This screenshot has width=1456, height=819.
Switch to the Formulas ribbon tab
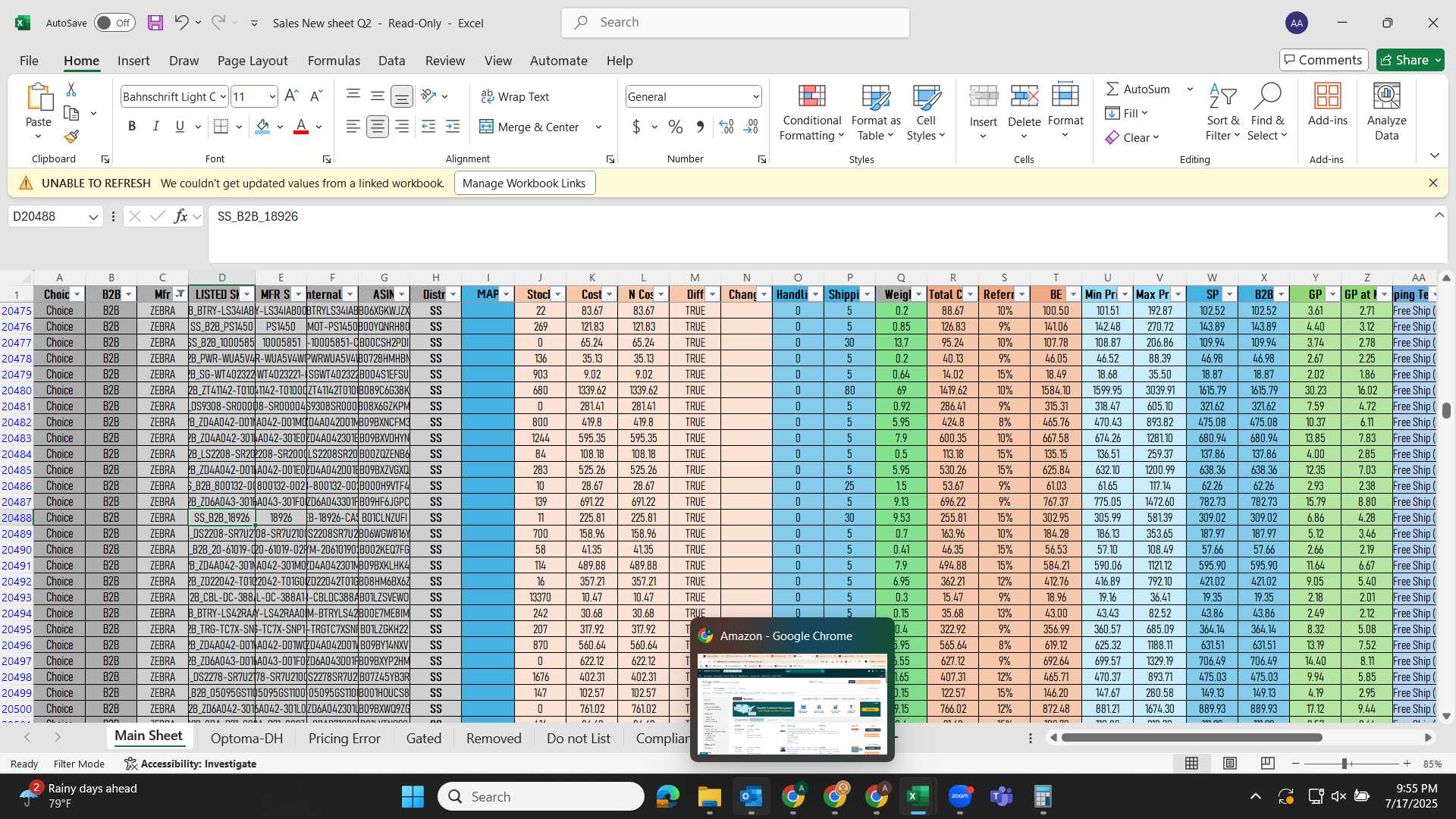pos(334,61)
